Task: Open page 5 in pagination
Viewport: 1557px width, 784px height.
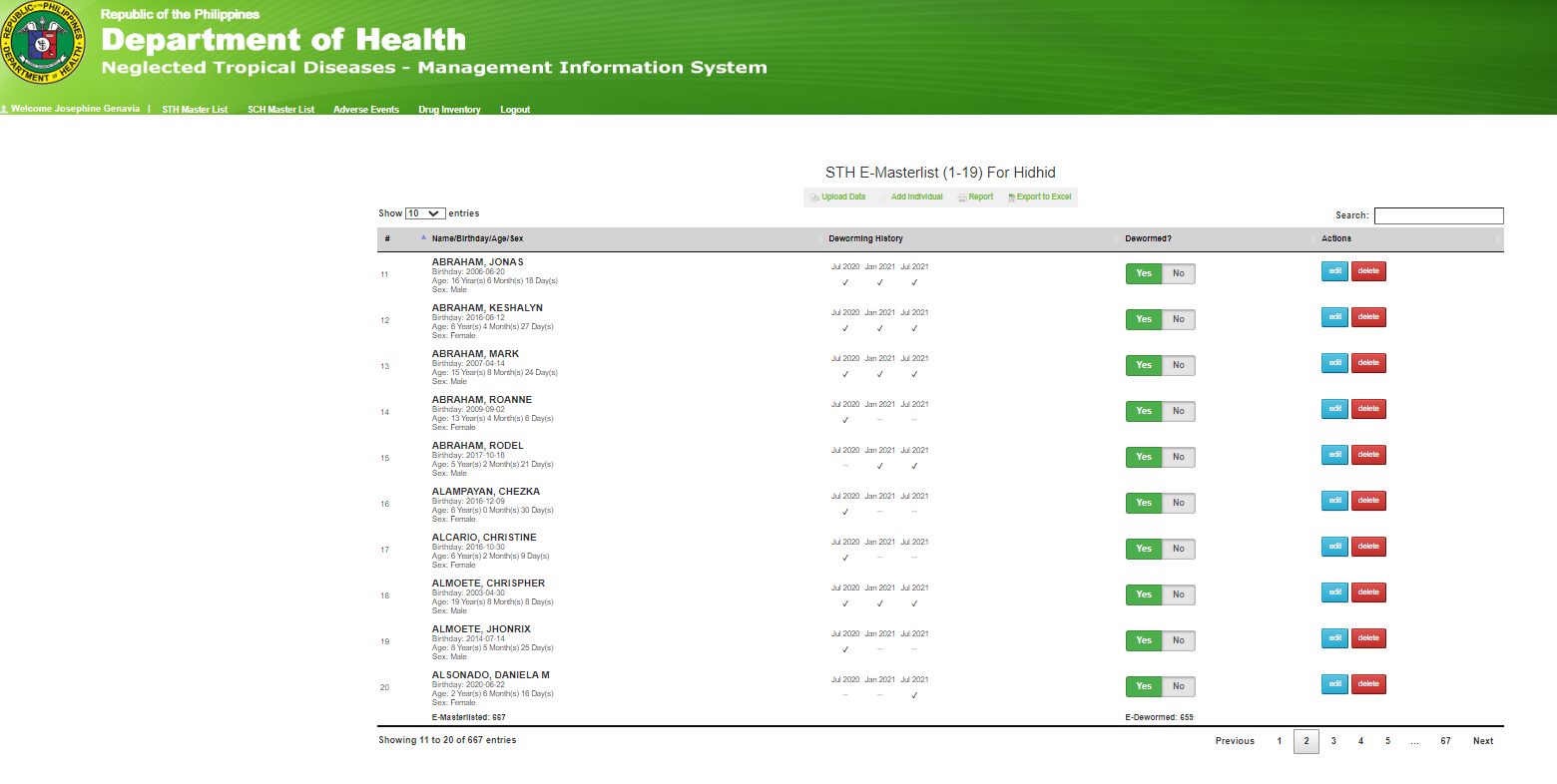Action: 1387,741
